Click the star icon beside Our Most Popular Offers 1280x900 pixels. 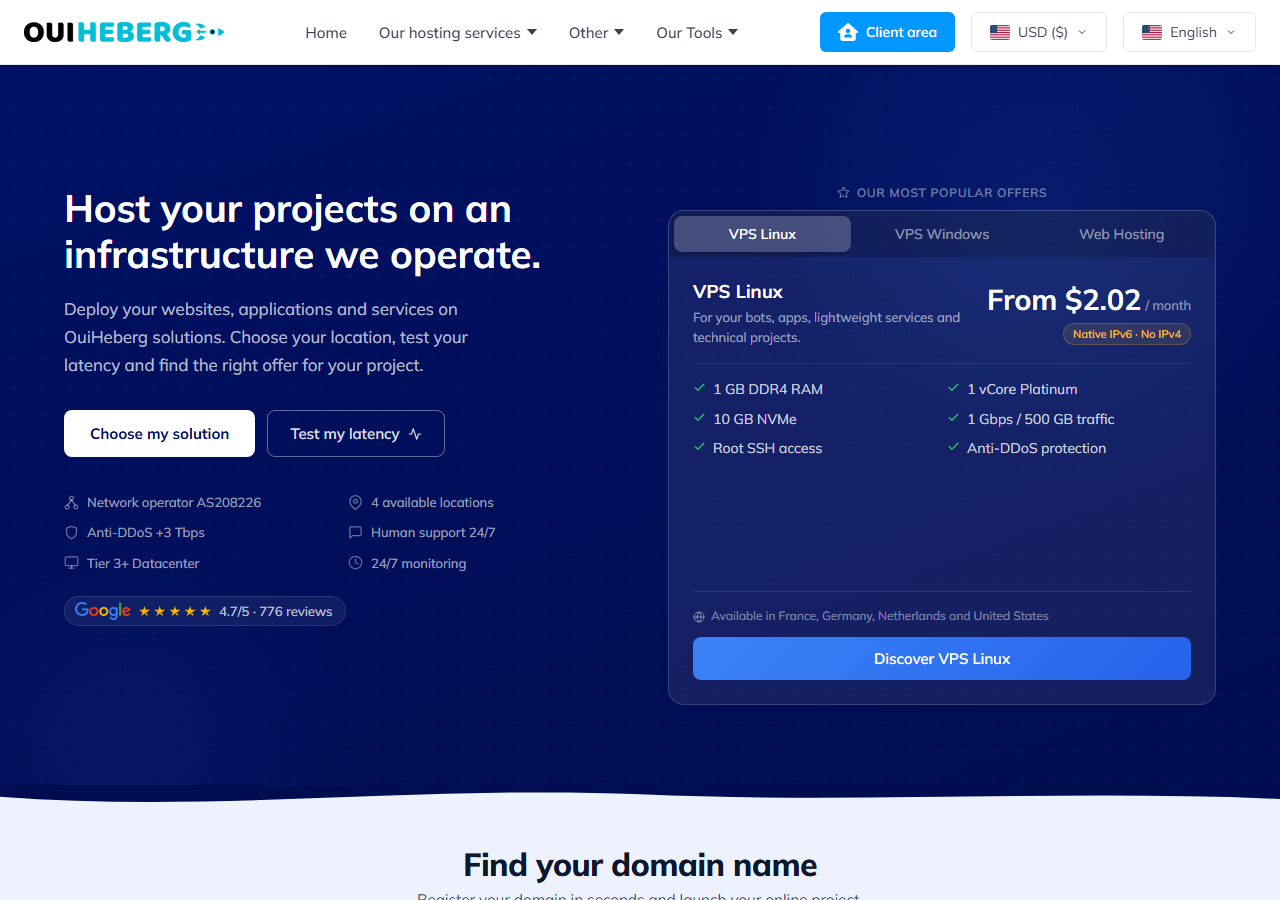843,192
